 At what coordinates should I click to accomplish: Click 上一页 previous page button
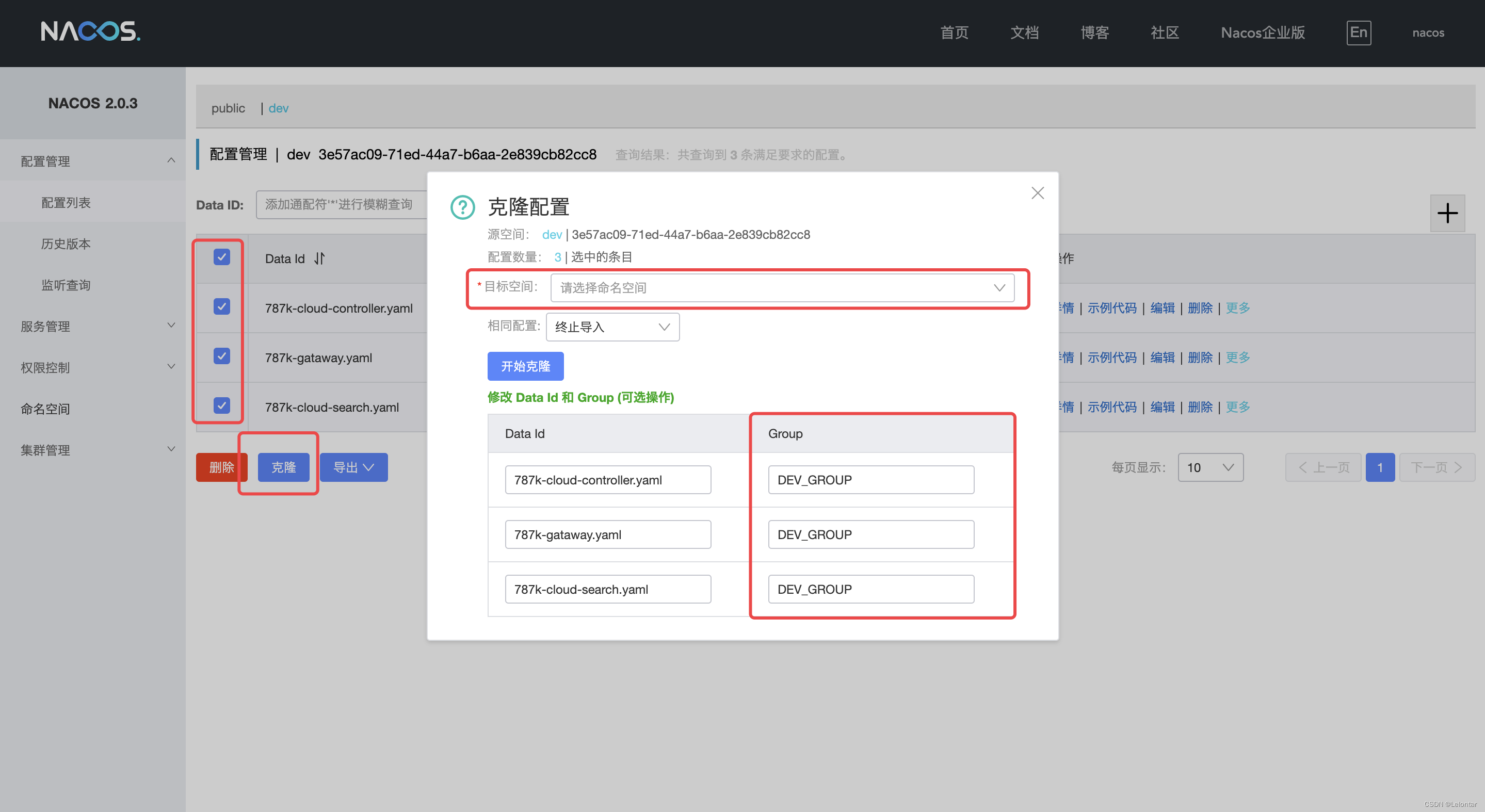point(1322,467)
